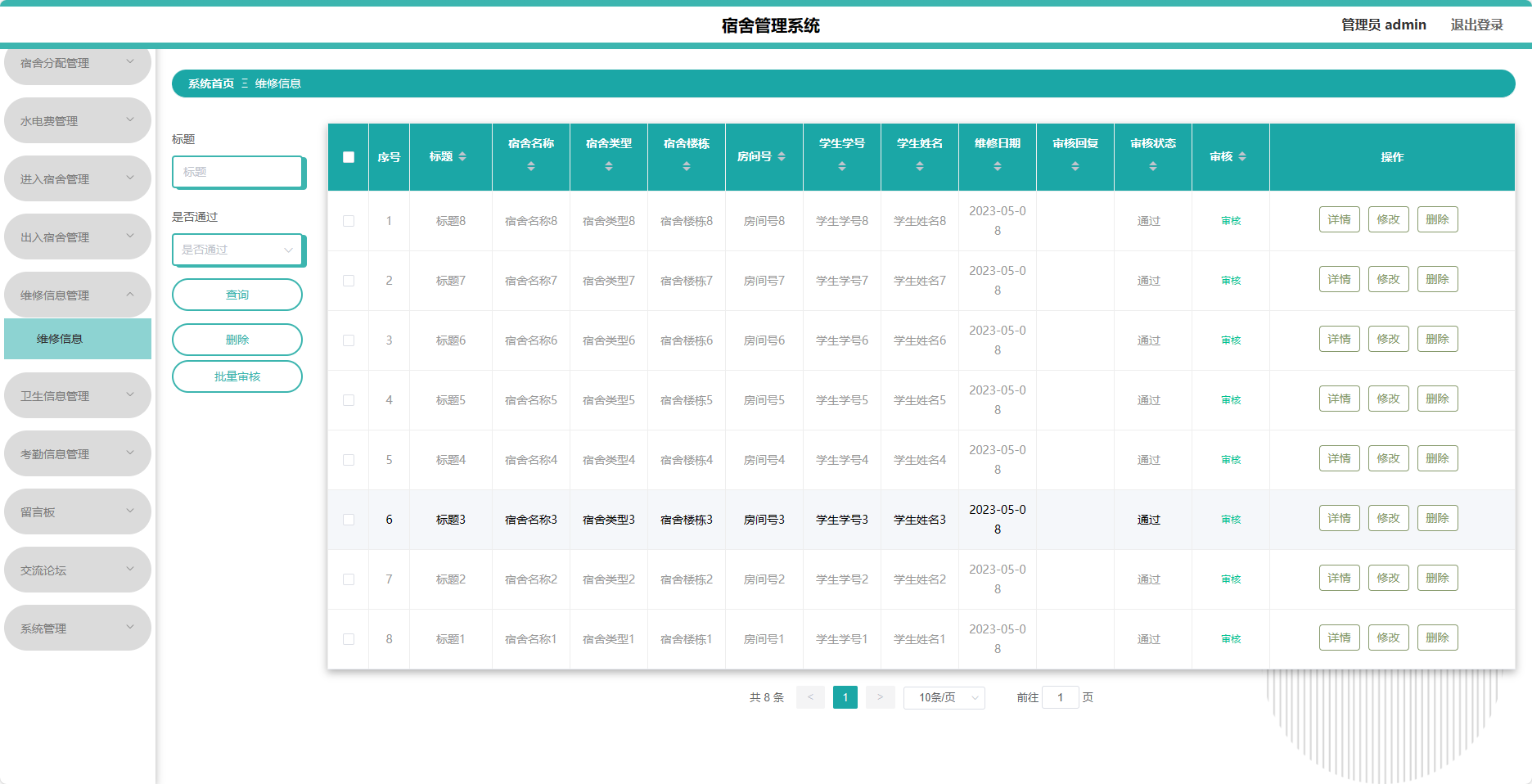This screenshot has width=1532, height=784.
Task: Click 审核 link in 标题3 row
Action: pos(1231,520)
